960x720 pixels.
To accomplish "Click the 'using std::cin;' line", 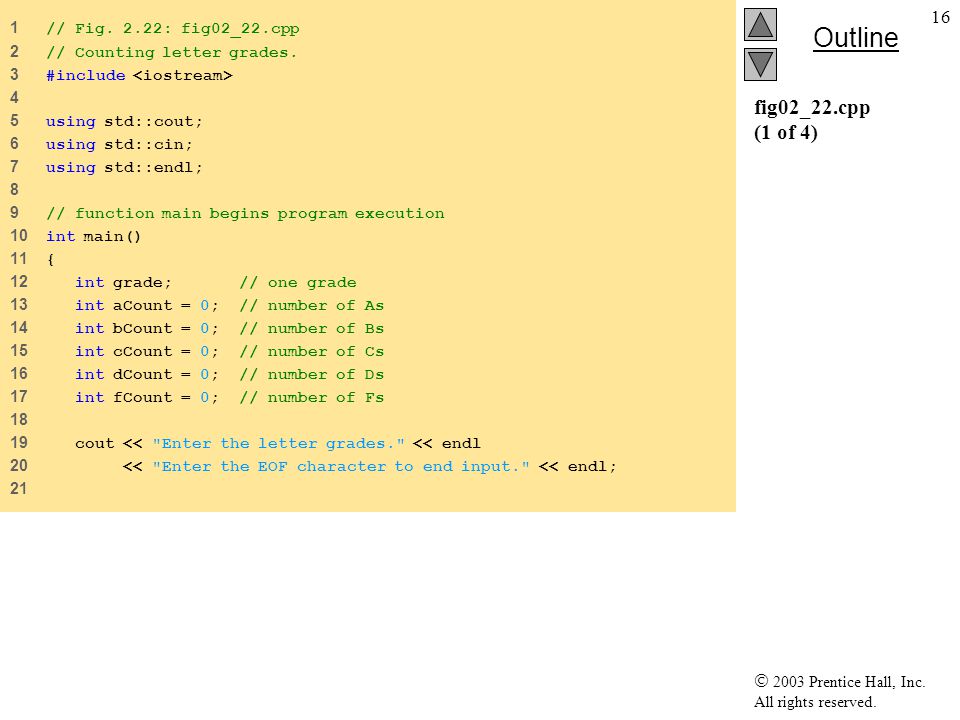I will tap(119, 144).
